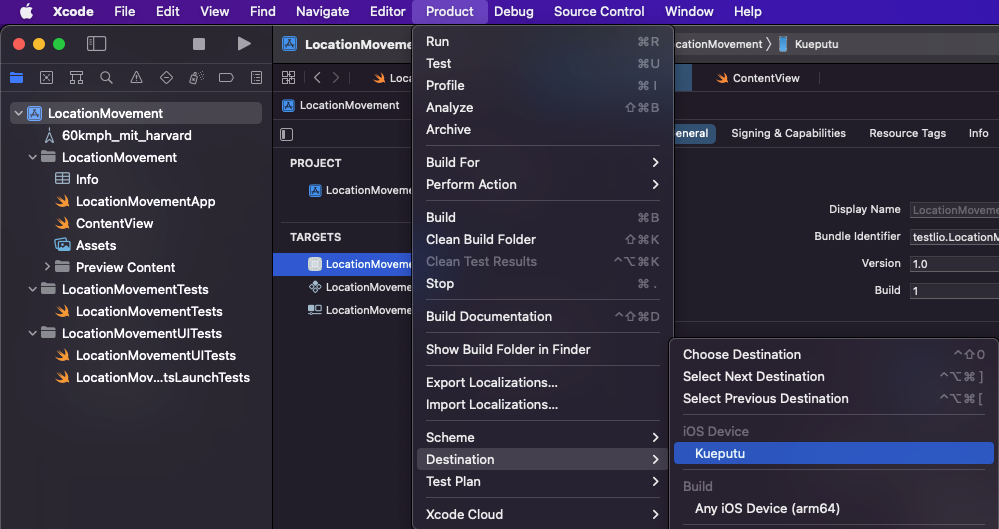
Task: Collapse the LocationMovement project root
Action: 18,113
